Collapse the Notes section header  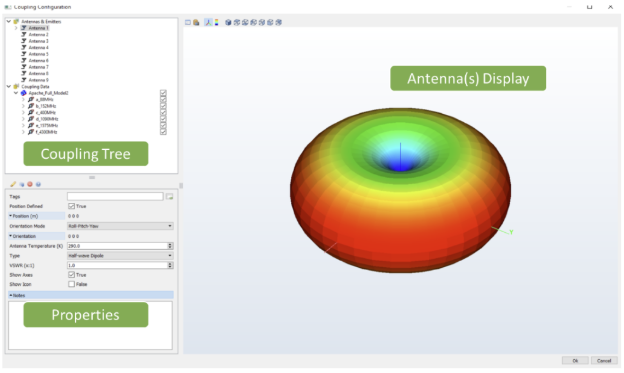(91, 295)
